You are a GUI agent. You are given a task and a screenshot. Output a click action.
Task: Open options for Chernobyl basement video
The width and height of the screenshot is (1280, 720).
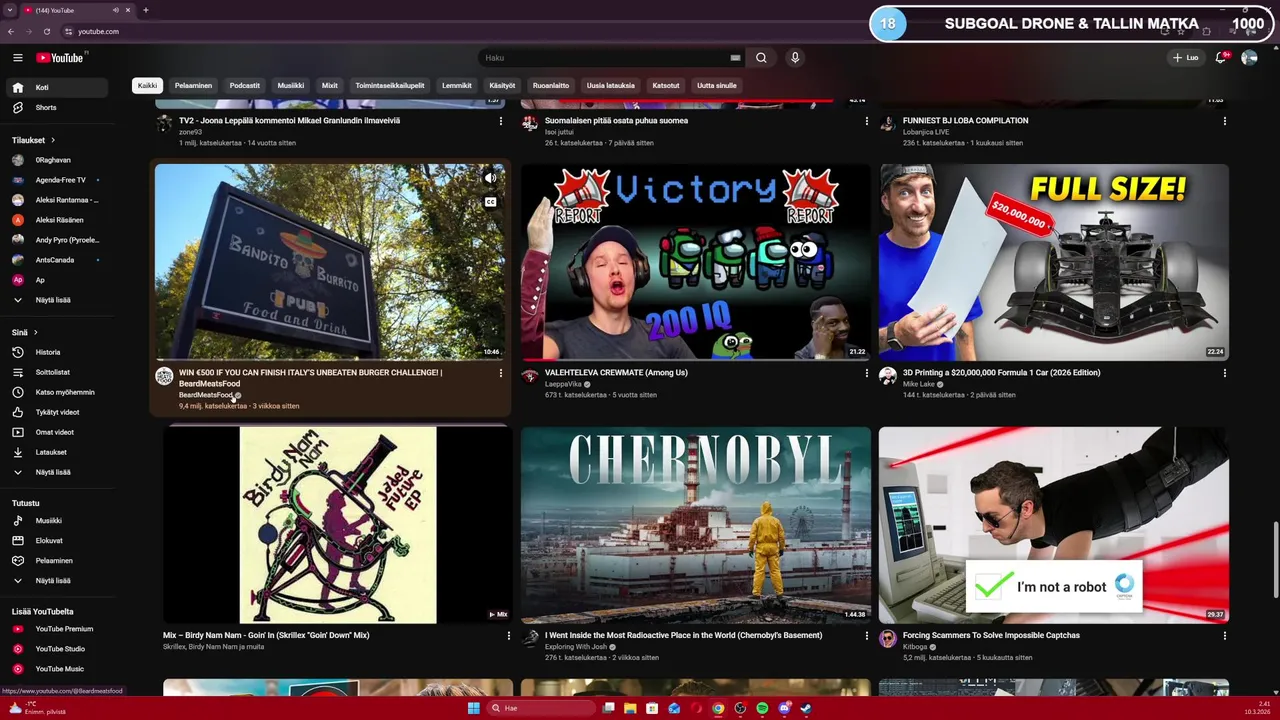[x=867, y=636]
